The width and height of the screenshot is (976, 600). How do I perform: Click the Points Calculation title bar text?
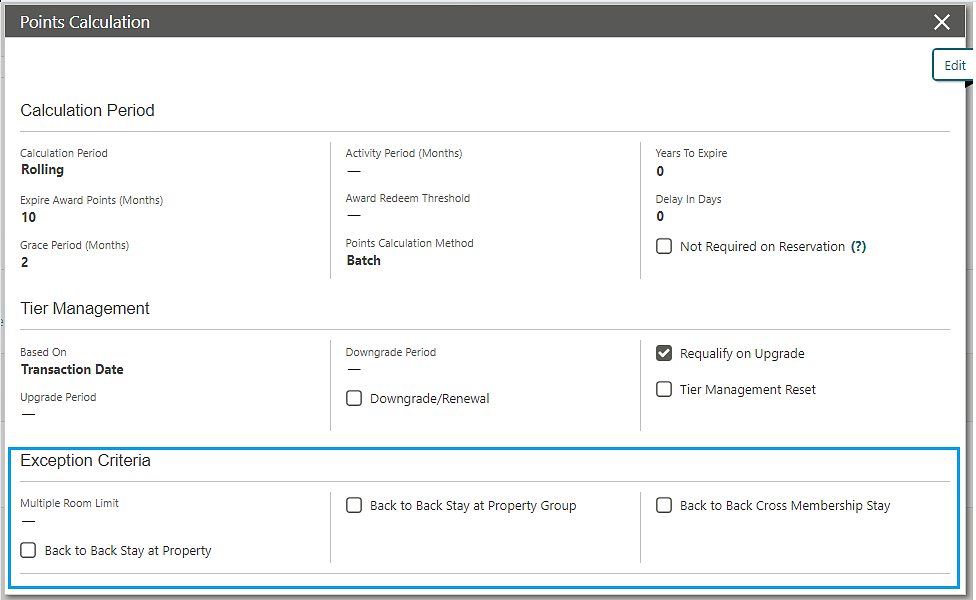click(x=85, y=22)
